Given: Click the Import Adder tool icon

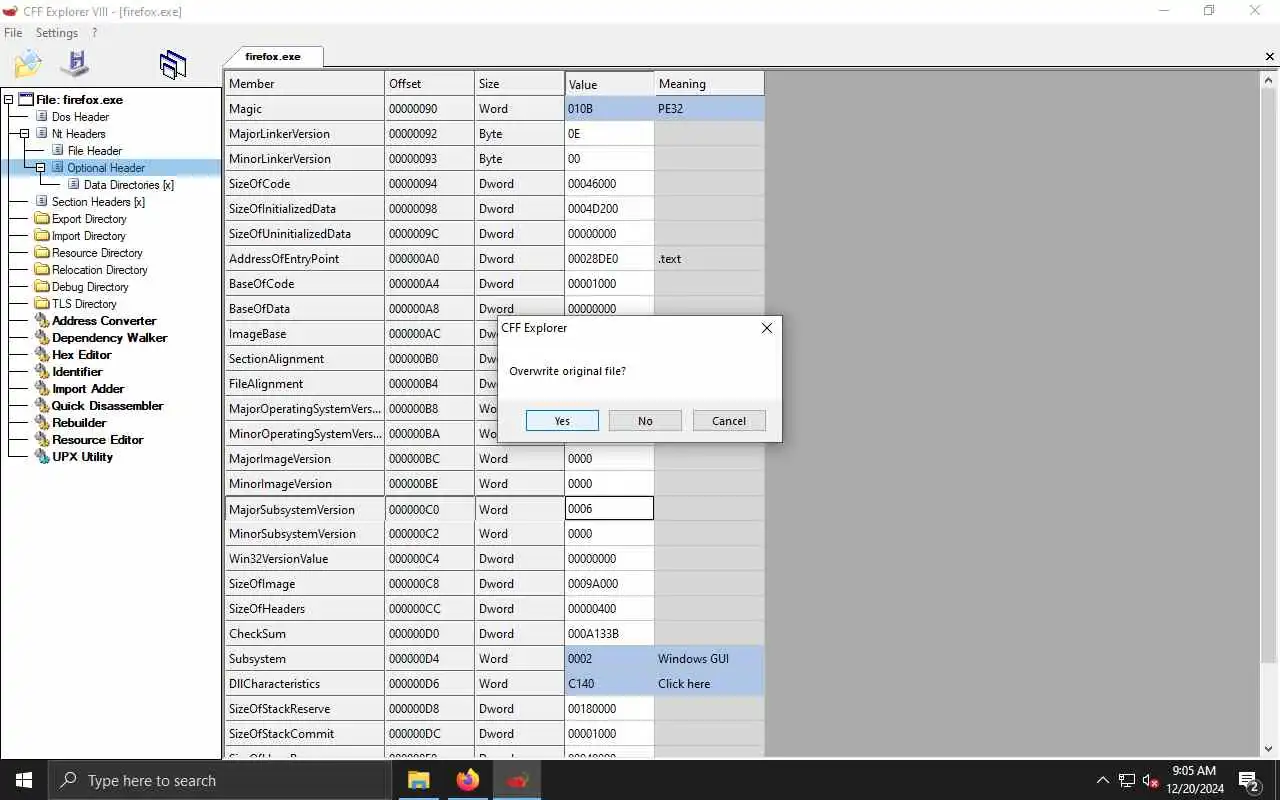Looking at the screenshot, I should tap(42, 388).
